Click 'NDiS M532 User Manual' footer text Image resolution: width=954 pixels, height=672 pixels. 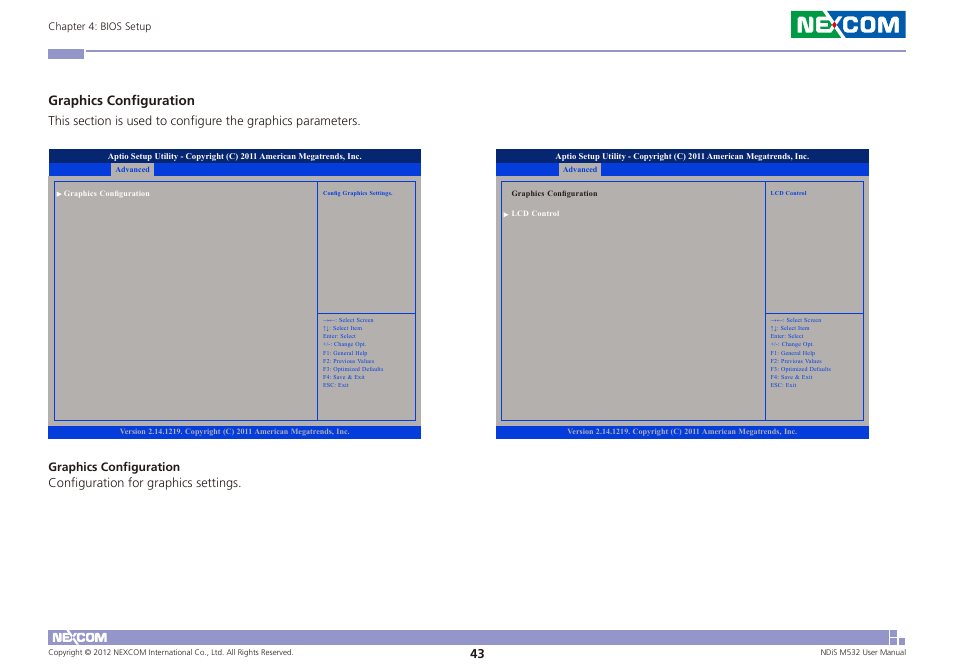coord(863,653)
